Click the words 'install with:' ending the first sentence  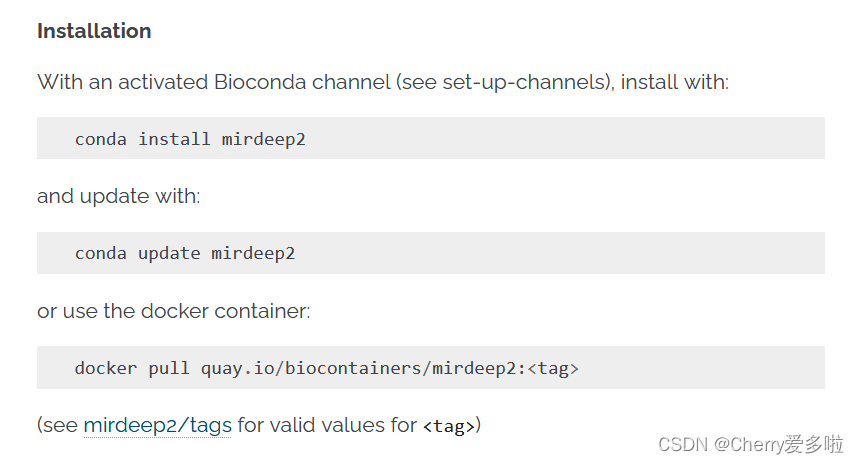[x=675, y=82]
